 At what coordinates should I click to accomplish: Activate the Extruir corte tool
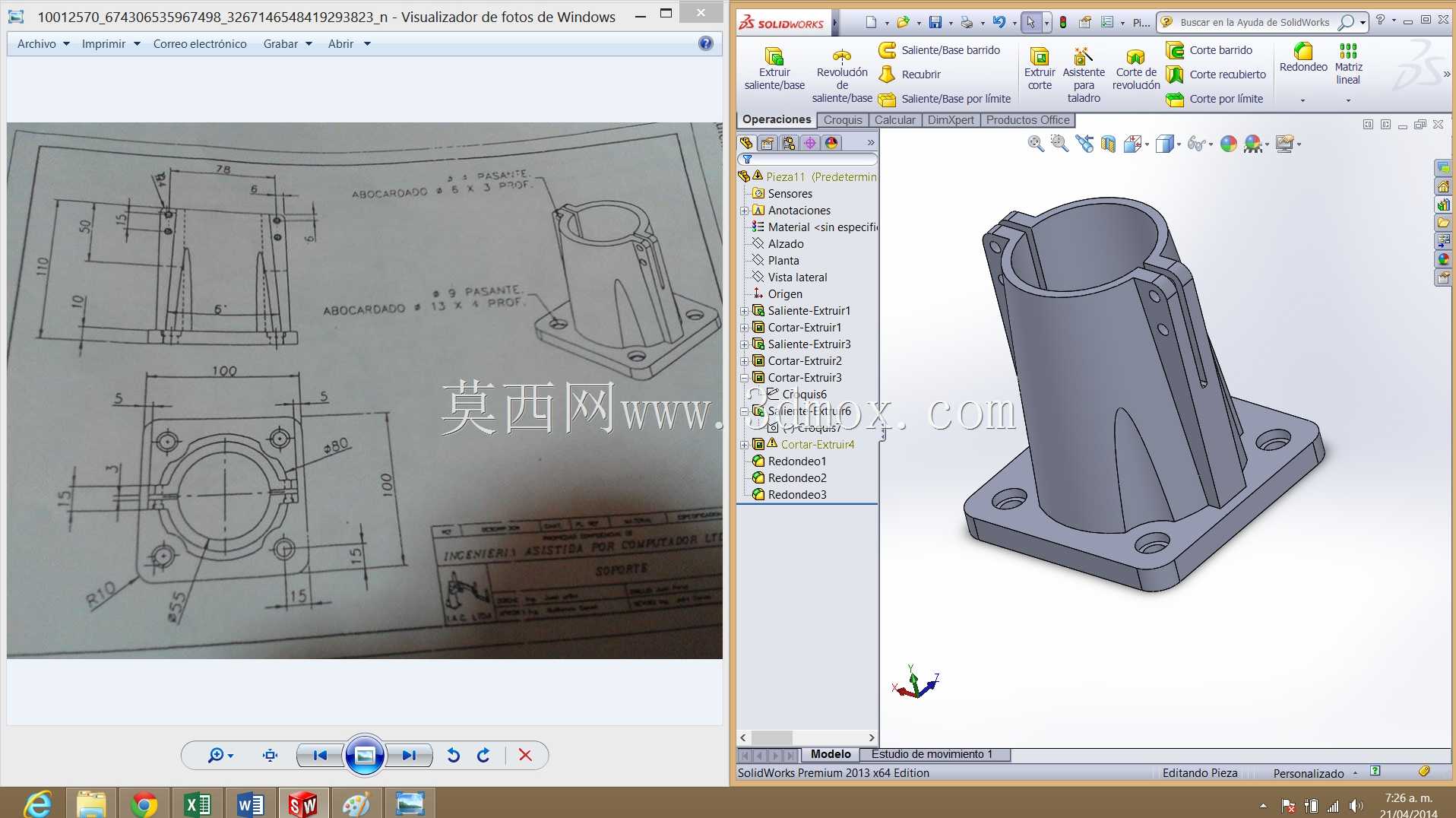[x=1040, y=68]
